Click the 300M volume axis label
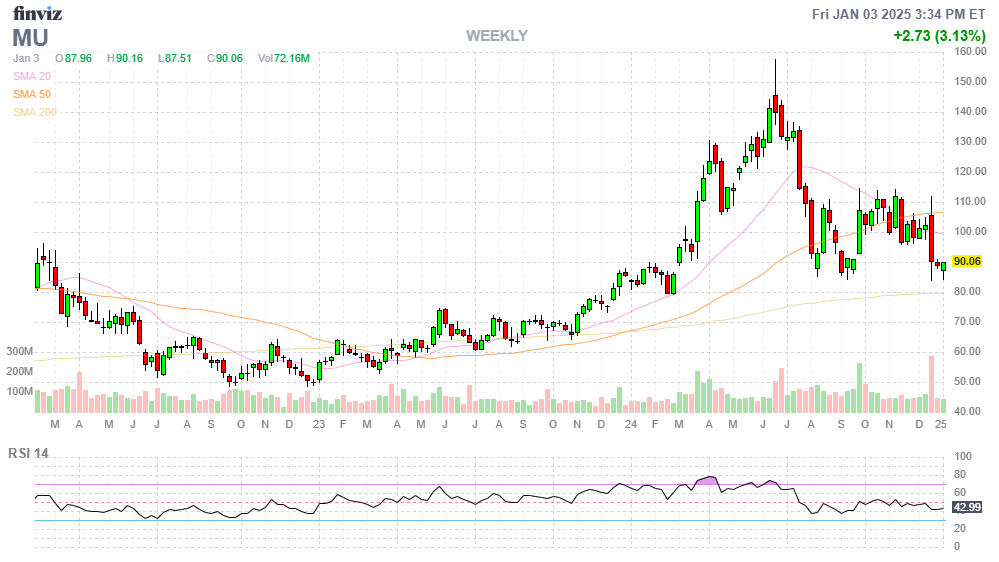Screen dimensions: 999x562 [19, 352]
